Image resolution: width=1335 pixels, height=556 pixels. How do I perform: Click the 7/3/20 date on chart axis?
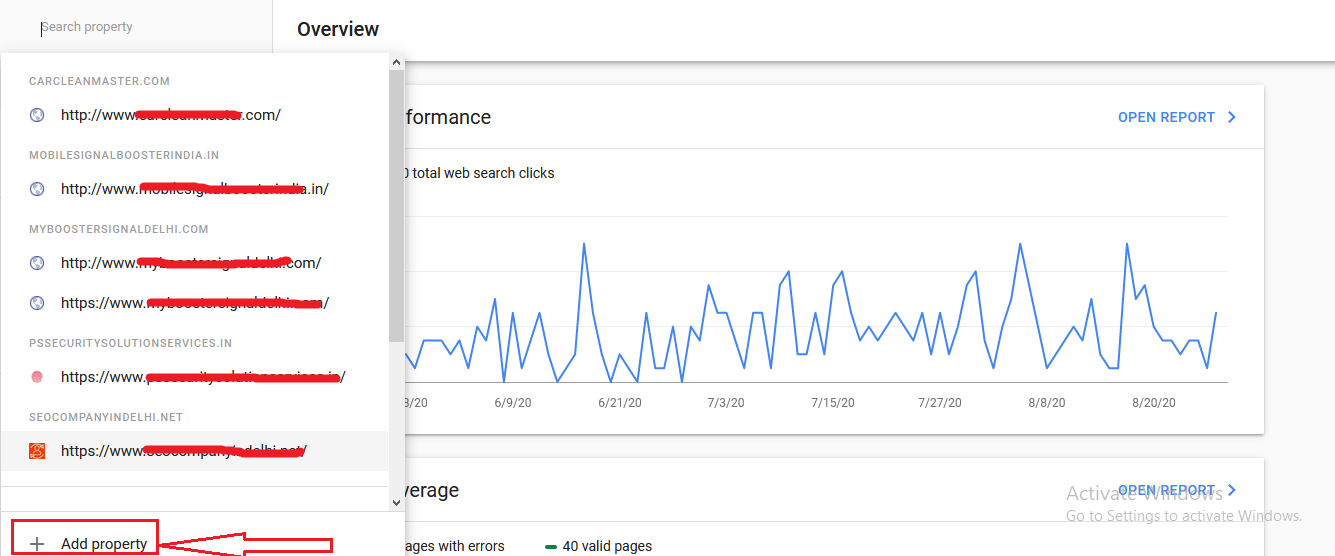[x=726, y=402]
